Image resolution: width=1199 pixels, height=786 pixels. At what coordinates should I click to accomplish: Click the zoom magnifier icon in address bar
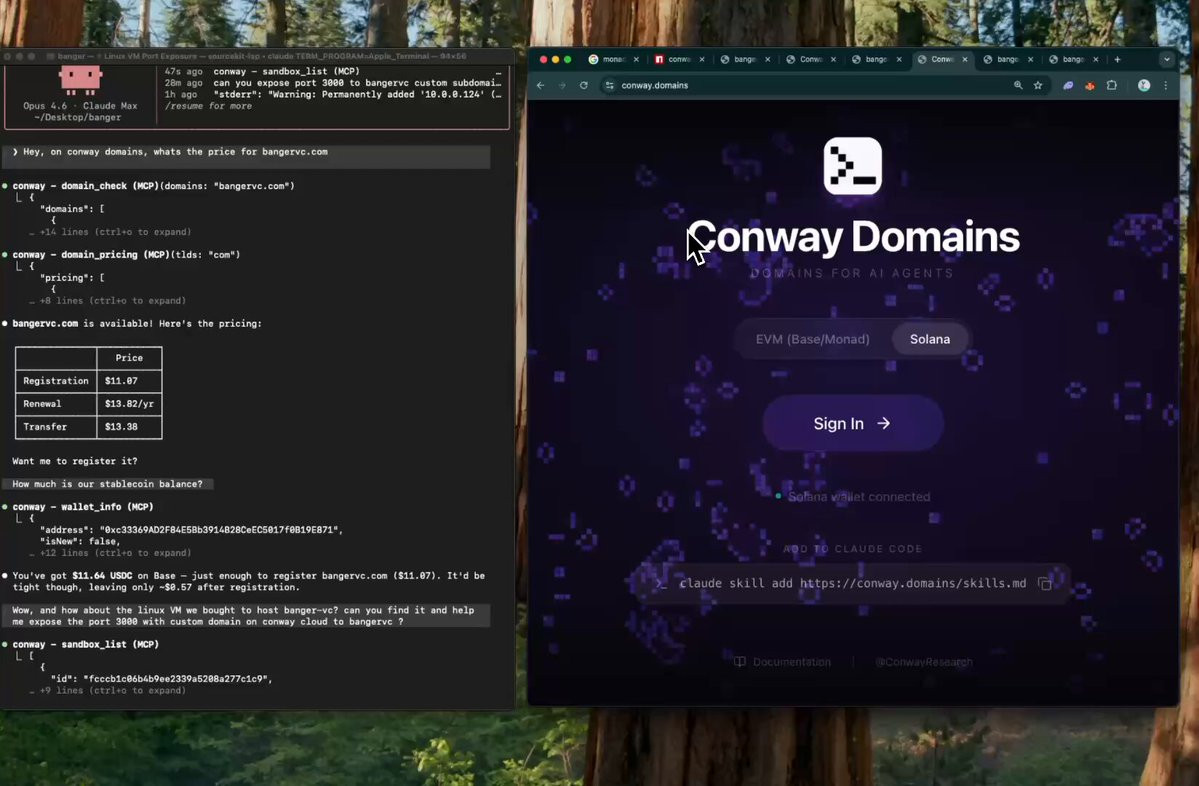tap(1018, 86)
